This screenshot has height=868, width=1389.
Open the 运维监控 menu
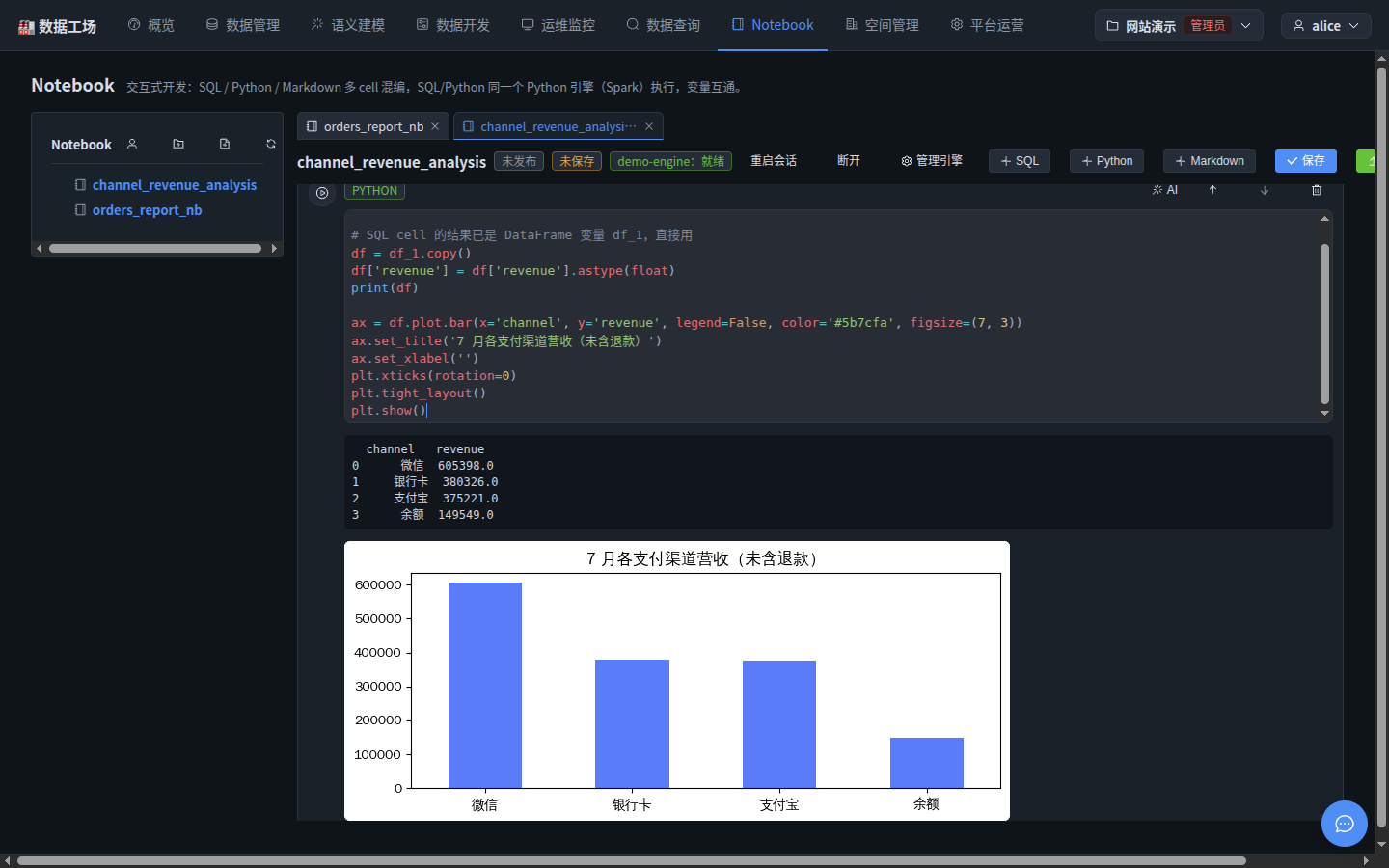pyautogui.click(x=558, y=25)
